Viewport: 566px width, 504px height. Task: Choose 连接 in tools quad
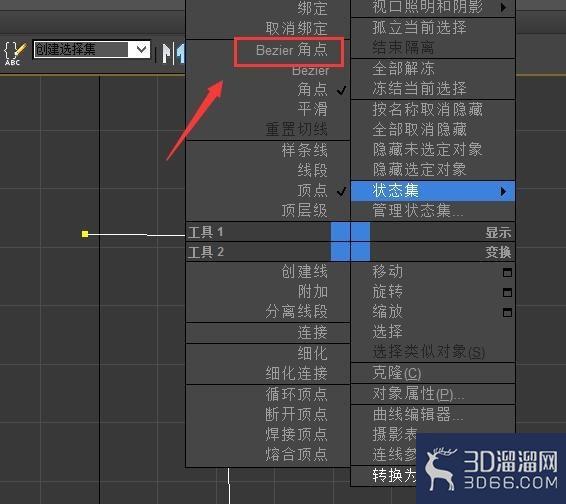click(312, 333)
